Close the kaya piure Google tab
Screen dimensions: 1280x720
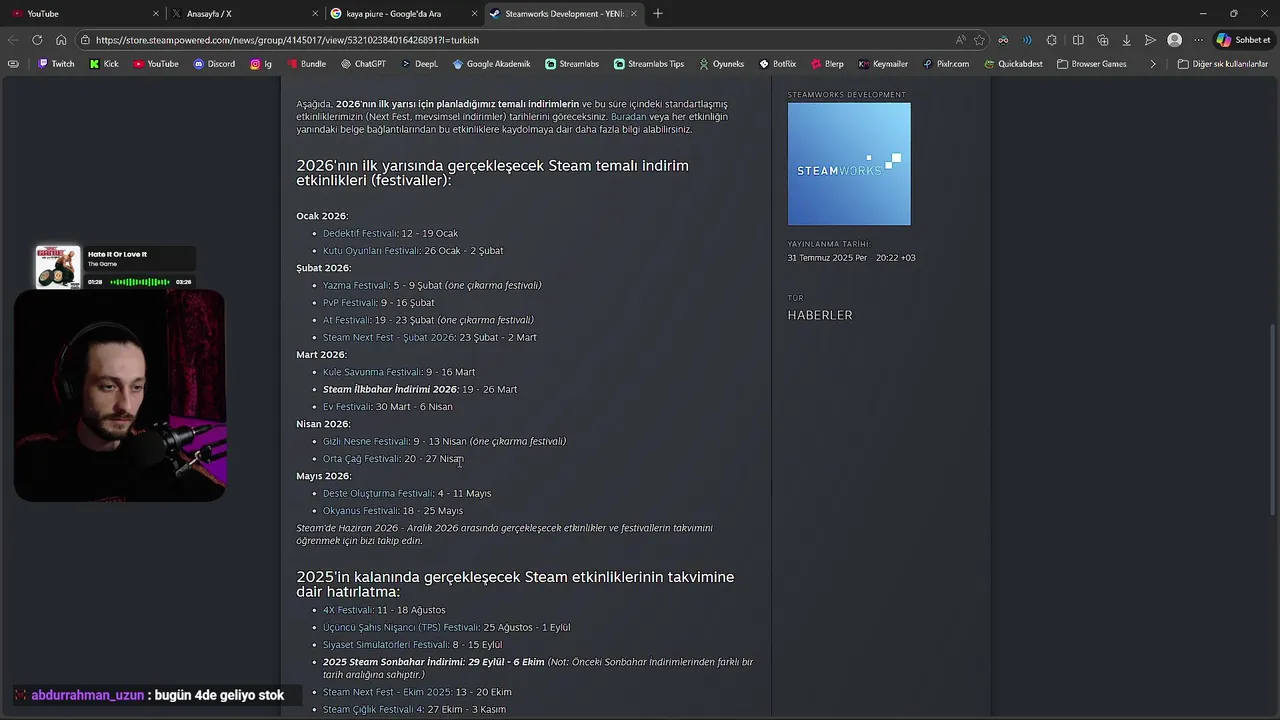click(x=474, y=14)
